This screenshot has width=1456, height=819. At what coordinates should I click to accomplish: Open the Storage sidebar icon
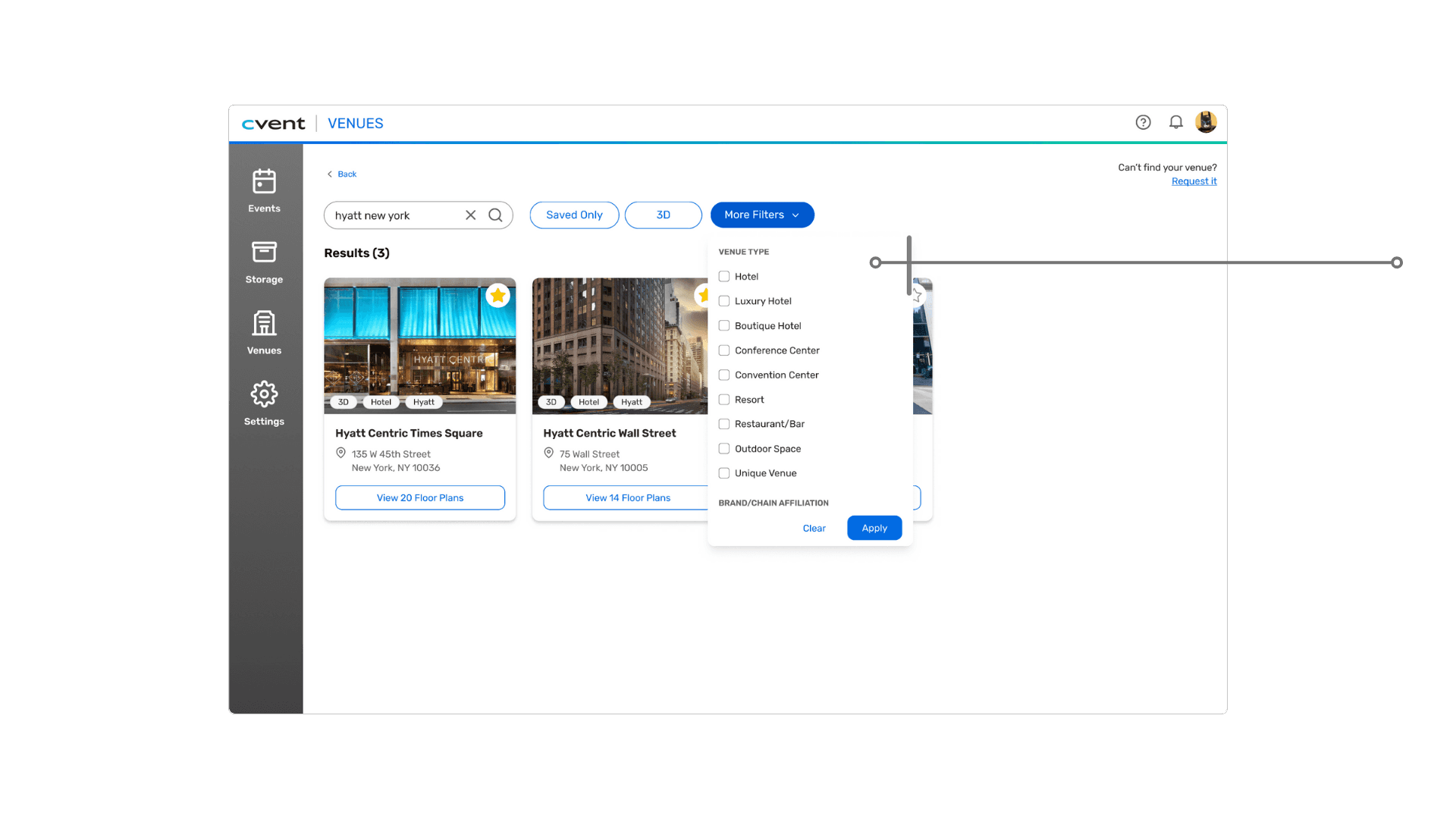264,253
